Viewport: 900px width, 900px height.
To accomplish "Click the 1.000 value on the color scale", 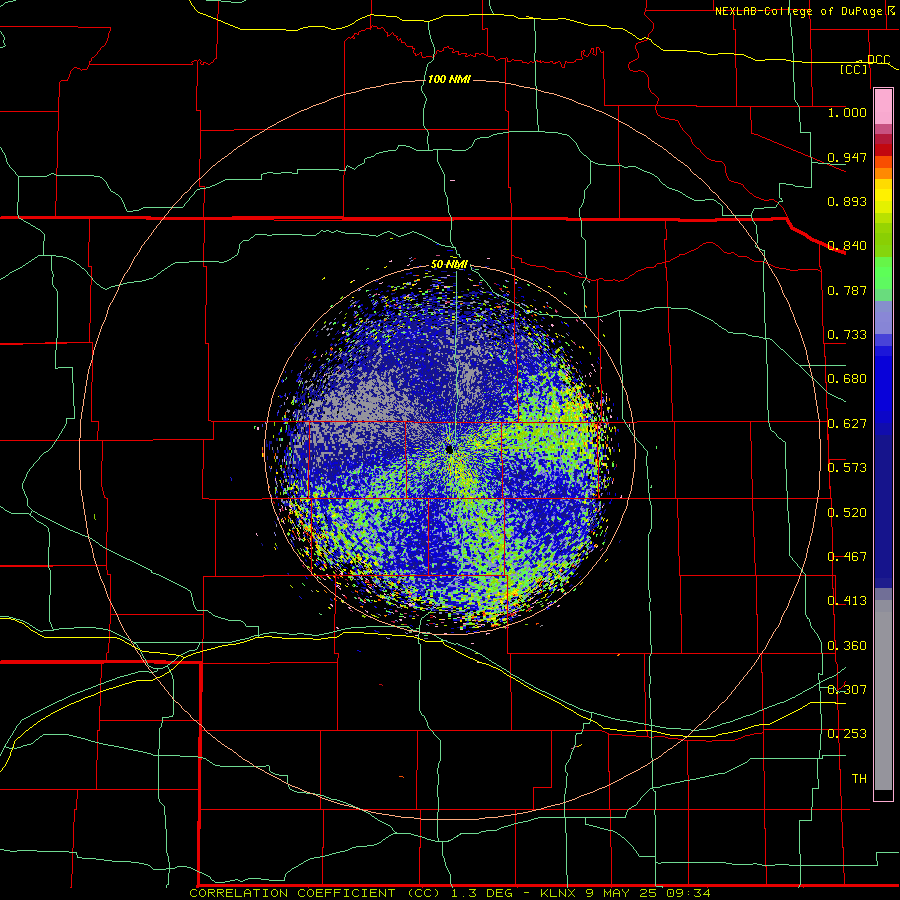I will pos(847,112).
